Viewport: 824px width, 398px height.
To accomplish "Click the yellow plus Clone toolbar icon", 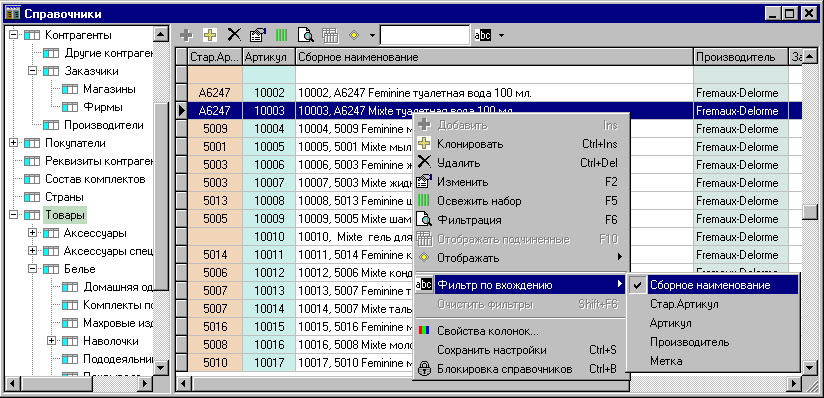I will (210, 35).
